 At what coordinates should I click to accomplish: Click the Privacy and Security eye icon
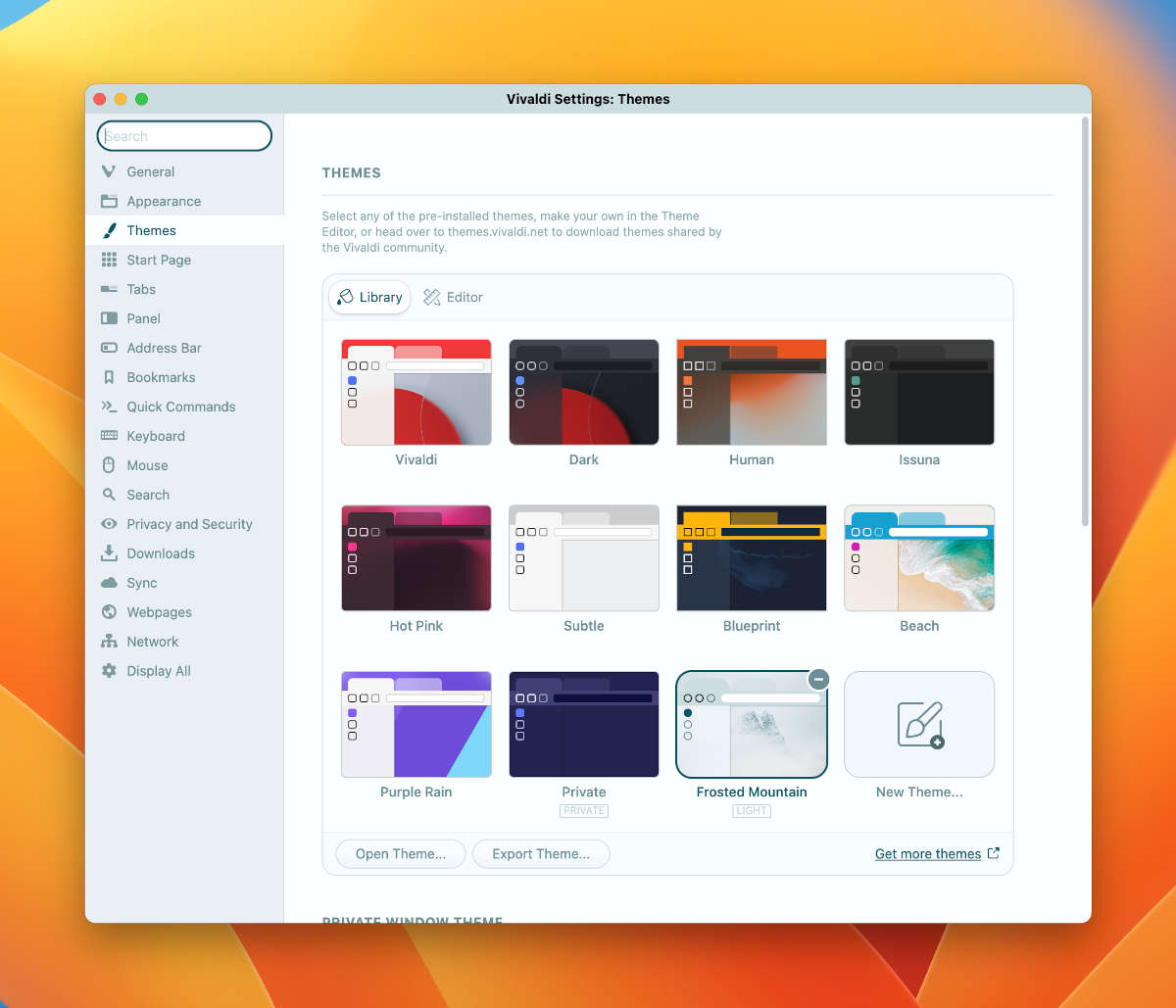click(109, 524)
